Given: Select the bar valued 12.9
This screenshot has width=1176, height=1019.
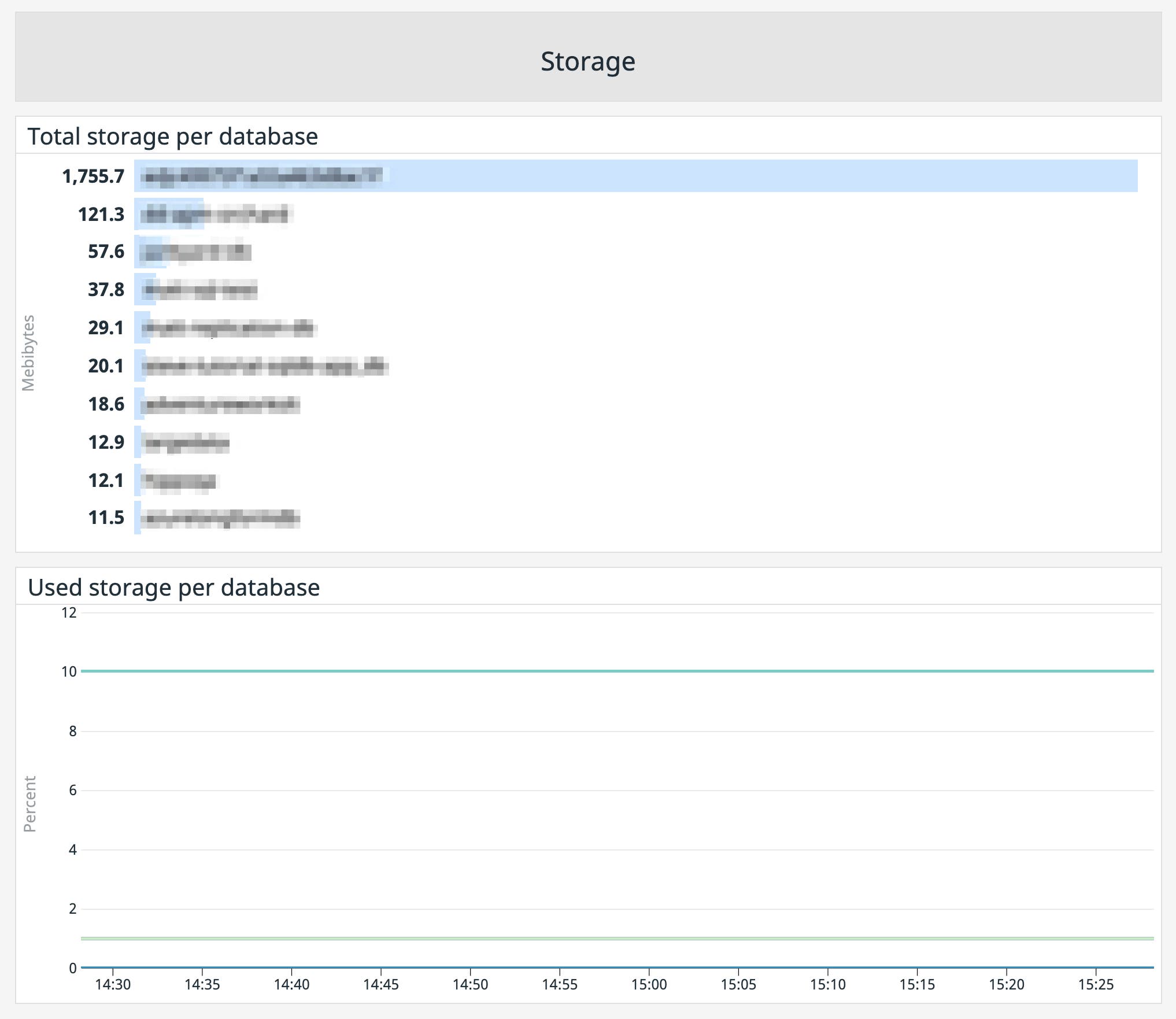Looking at the screenshot, I should tap(139, 441).
